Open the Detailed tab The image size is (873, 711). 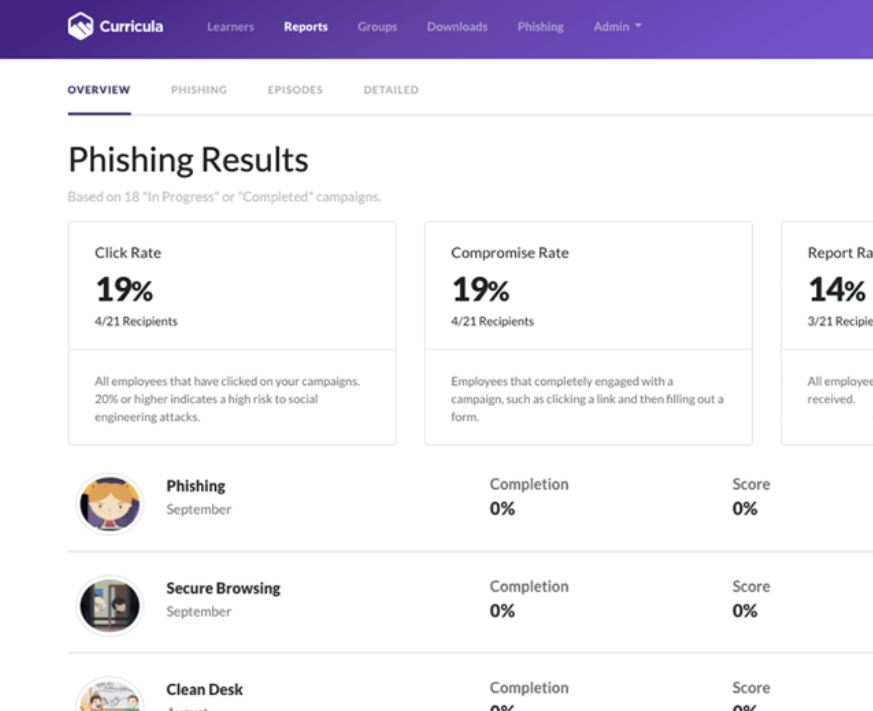coord(389,89)
